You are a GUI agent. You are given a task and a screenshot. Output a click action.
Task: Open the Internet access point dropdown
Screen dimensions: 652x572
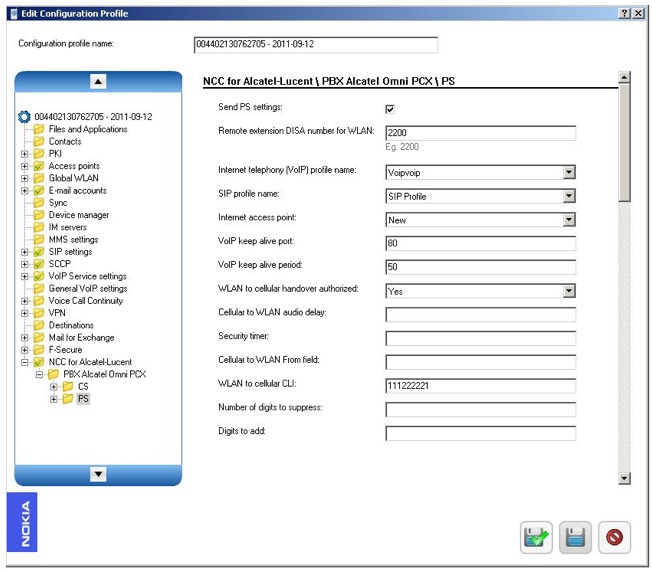tap(568, 220)
